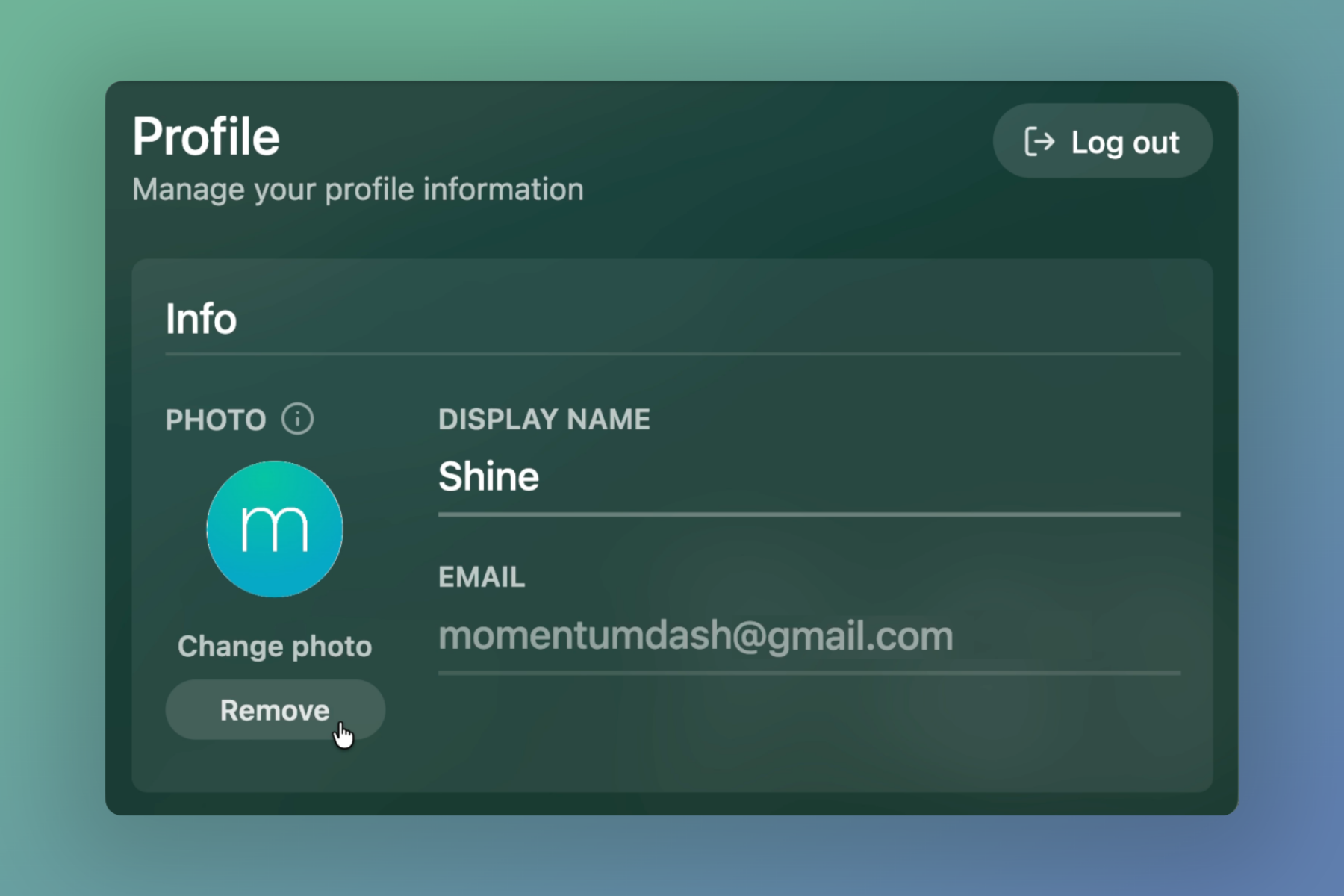Select the Manage your profile information subtitle
The height and width of the screenshot is (896, 1344).
tap(358, 190)
